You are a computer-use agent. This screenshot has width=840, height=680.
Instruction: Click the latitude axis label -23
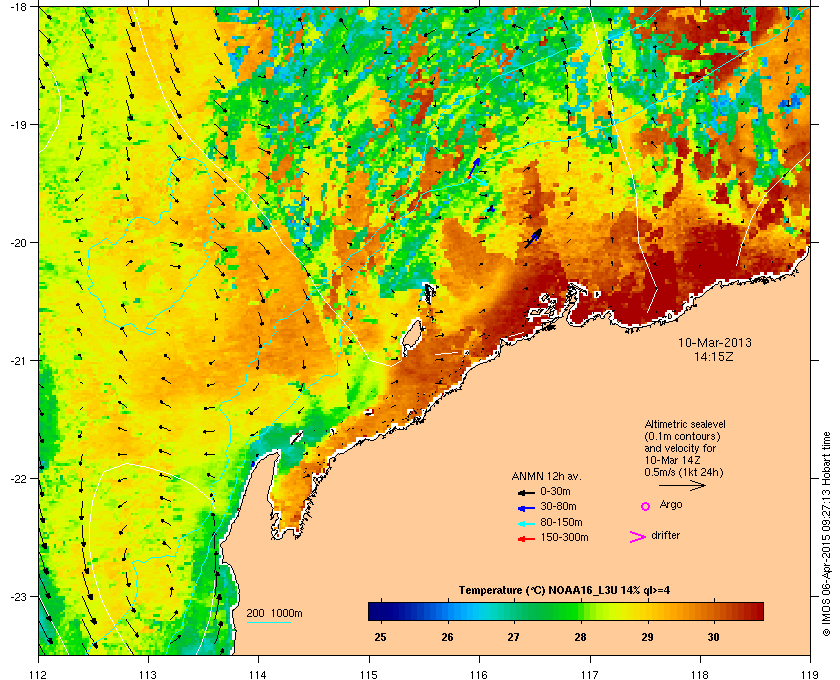pos(18,596)
